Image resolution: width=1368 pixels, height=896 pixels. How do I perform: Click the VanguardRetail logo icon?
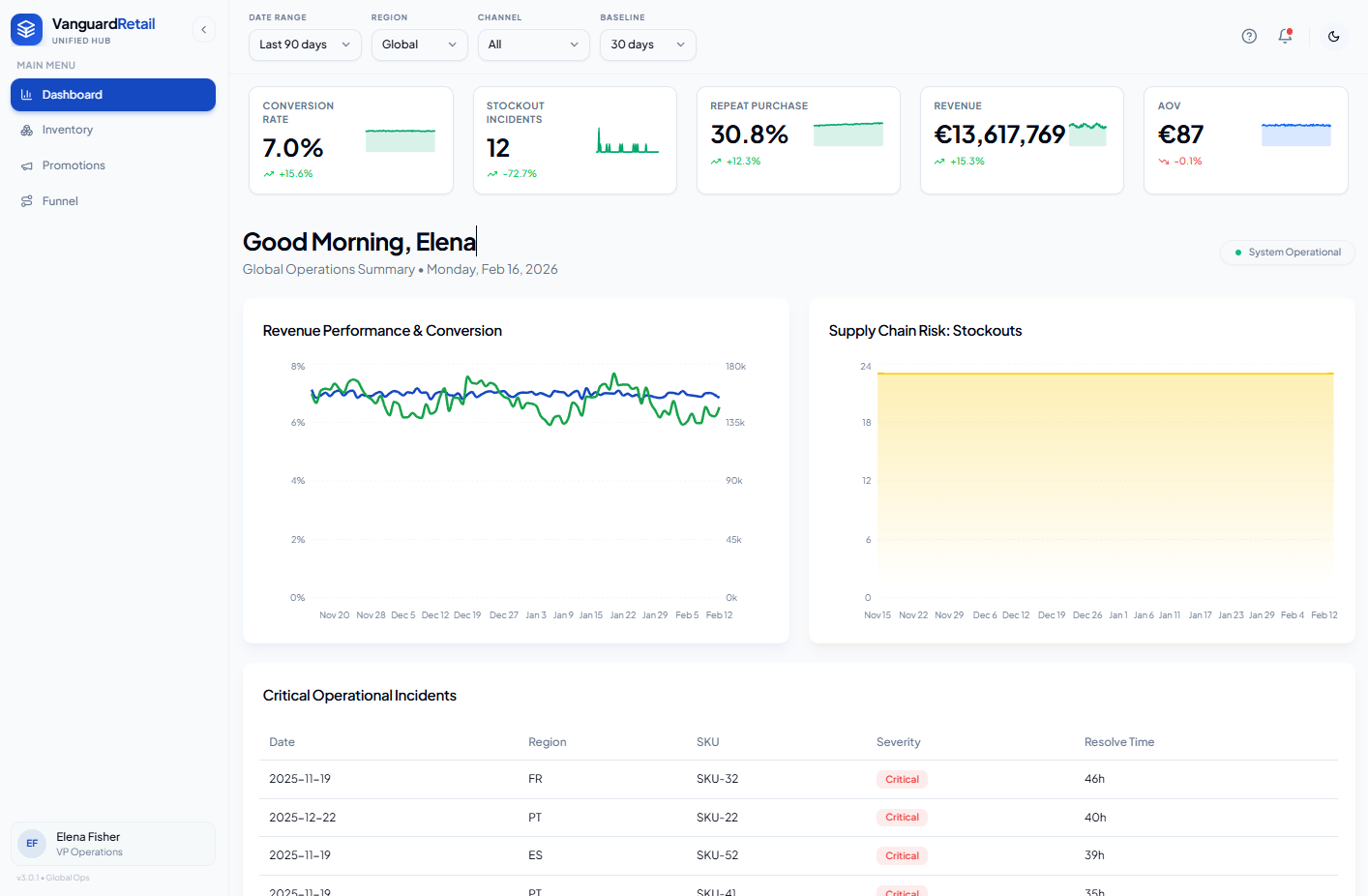click(x=26, y=30)
